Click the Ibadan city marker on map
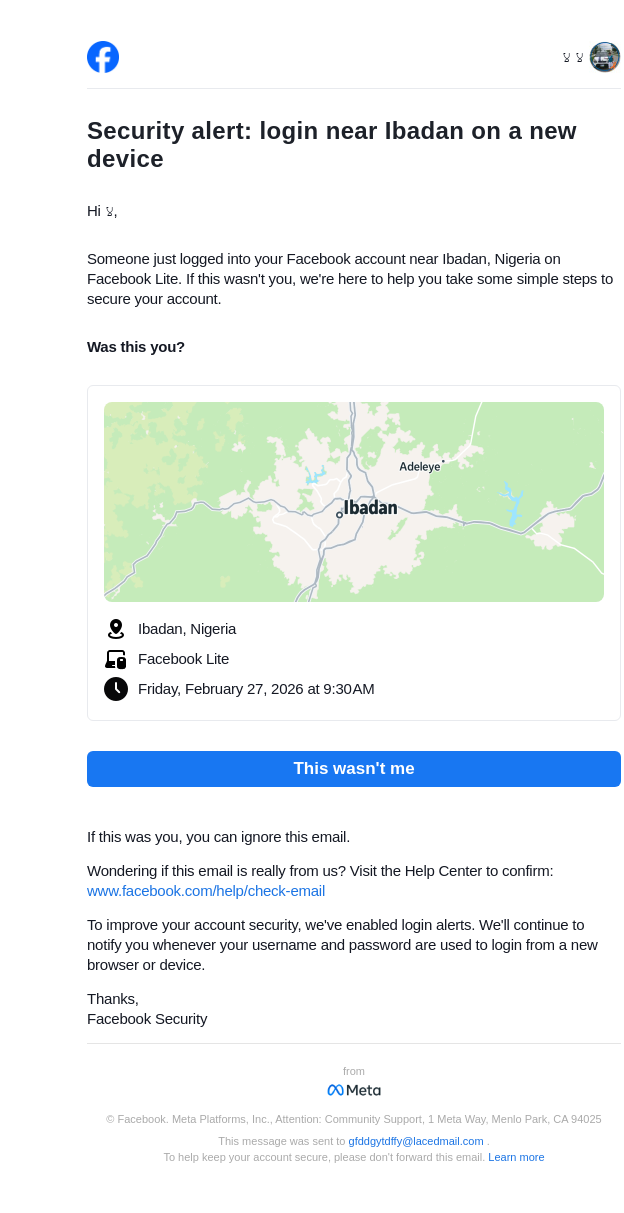Screen dimensions: 624x1213 (340, 515)
